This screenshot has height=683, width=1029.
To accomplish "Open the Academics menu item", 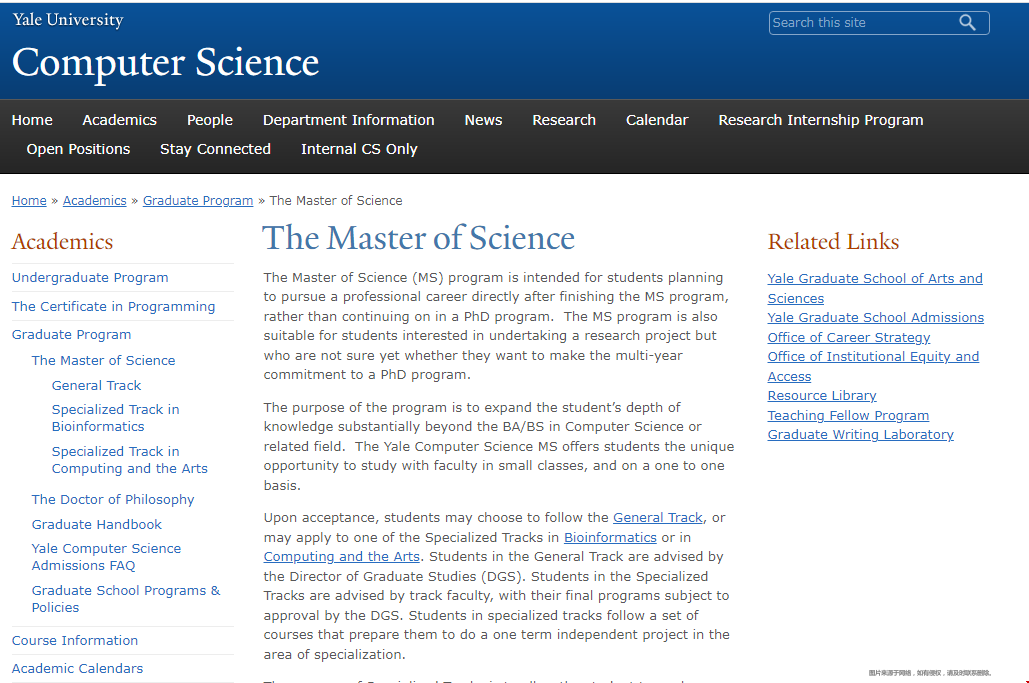I will click(119, 120).
